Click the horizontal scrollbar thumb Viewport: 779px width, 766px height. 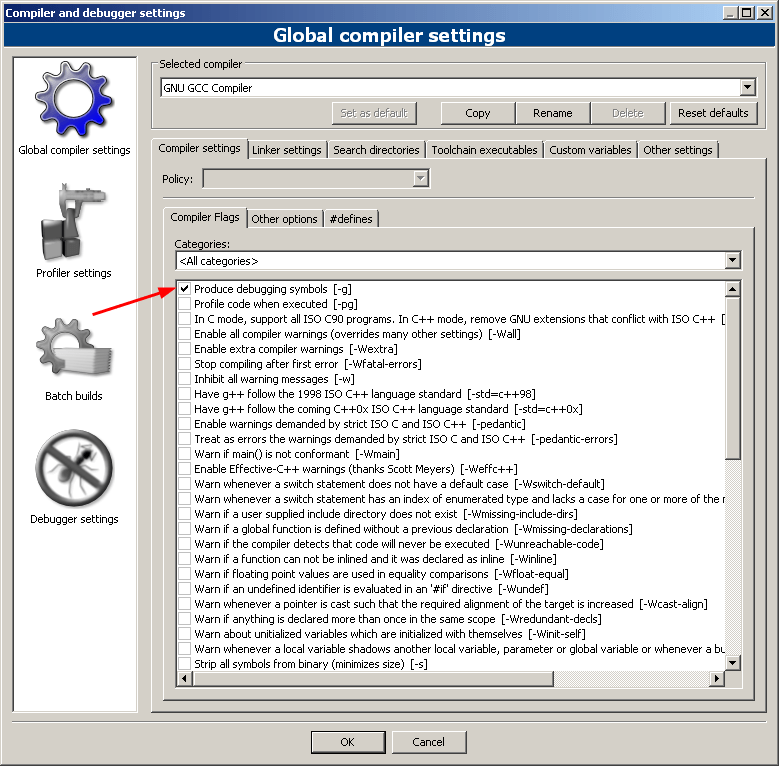(x=373, y=678)
